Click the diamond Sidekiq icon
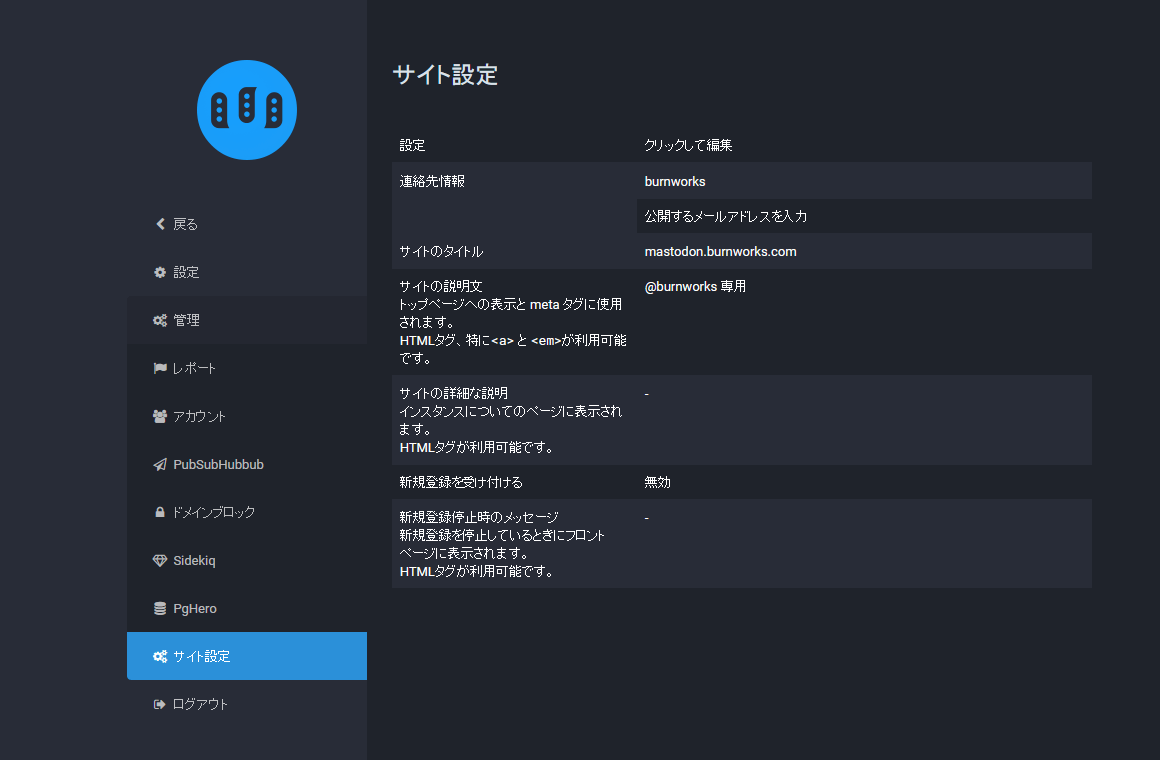This screenshot has height=760, width=1160. point(160,561)
